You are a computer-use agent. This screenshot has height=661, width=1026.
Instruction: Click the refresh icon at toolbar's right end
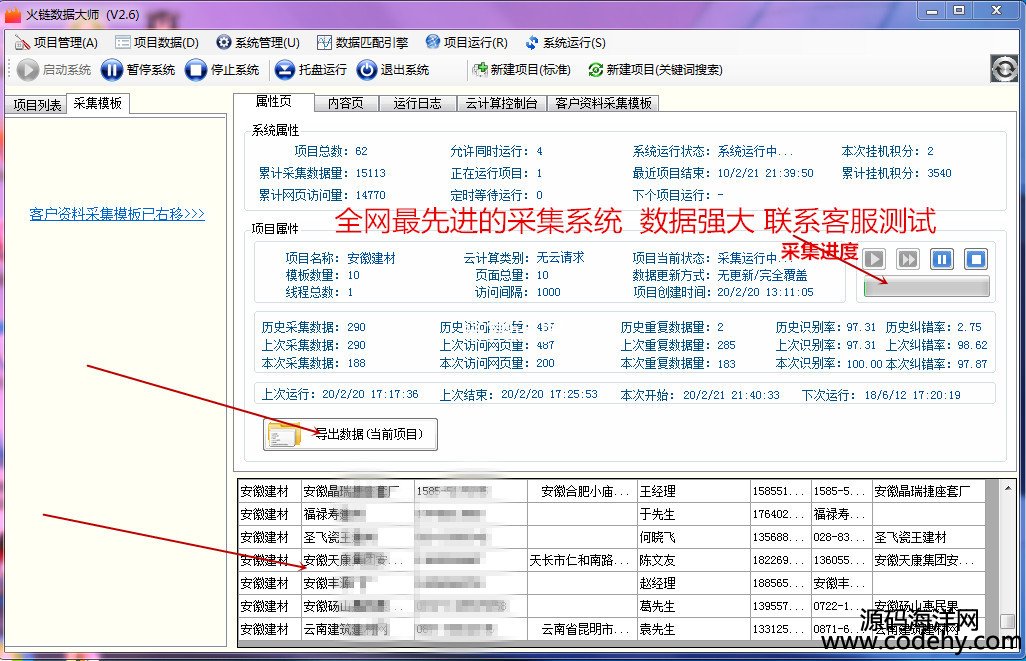pos(1004,69)
